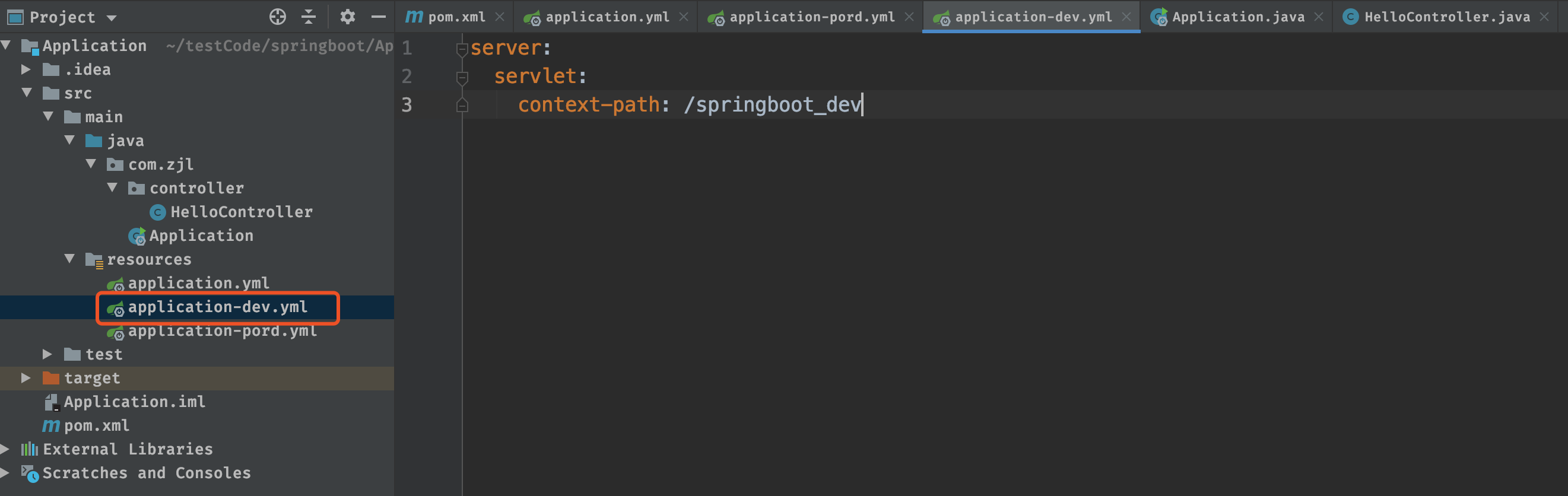The width and height of the screenshot is (1568, 496).
Task: Click the Spring config icon of application.yml tree item
Action: (x=116, y=284)
